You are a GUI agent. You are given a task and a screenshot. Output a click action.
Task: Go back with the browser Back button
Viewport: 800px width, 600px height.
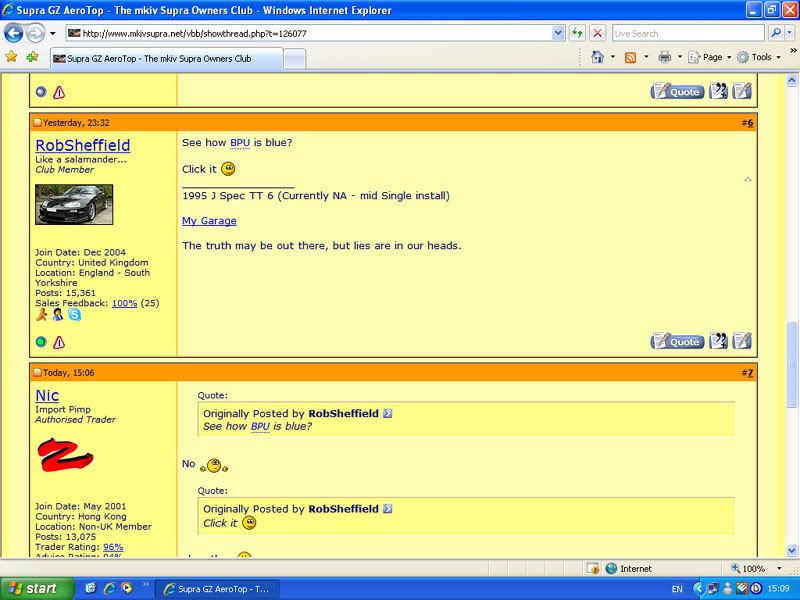click(x=14, y=34)
